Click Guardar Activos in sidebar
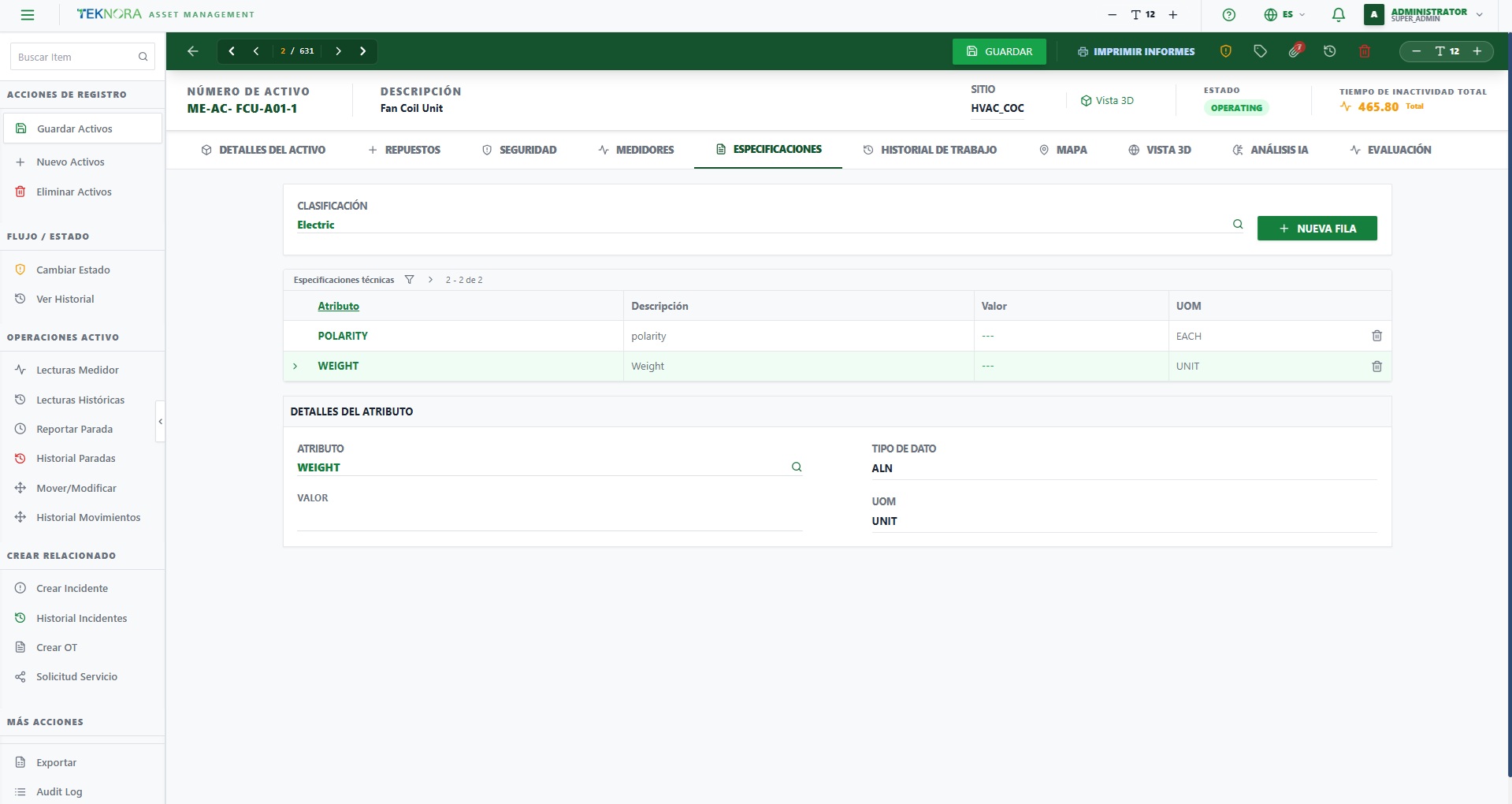Viewport: 1512px width, 804px height. (83, 128)
